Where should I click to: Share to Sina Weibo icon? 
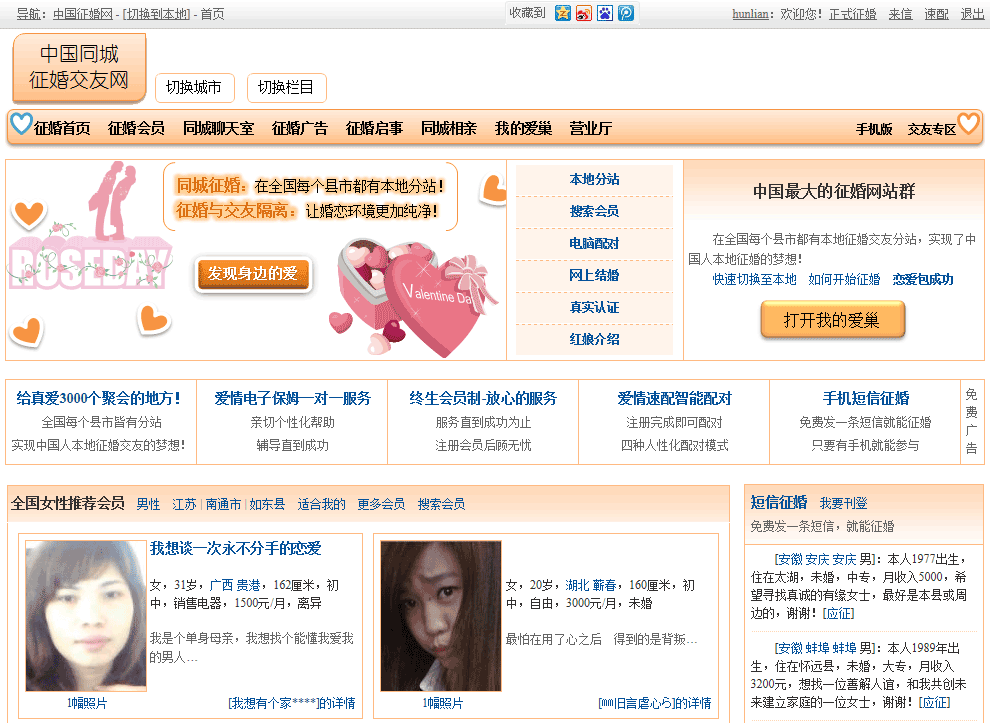tap(584, 13)
